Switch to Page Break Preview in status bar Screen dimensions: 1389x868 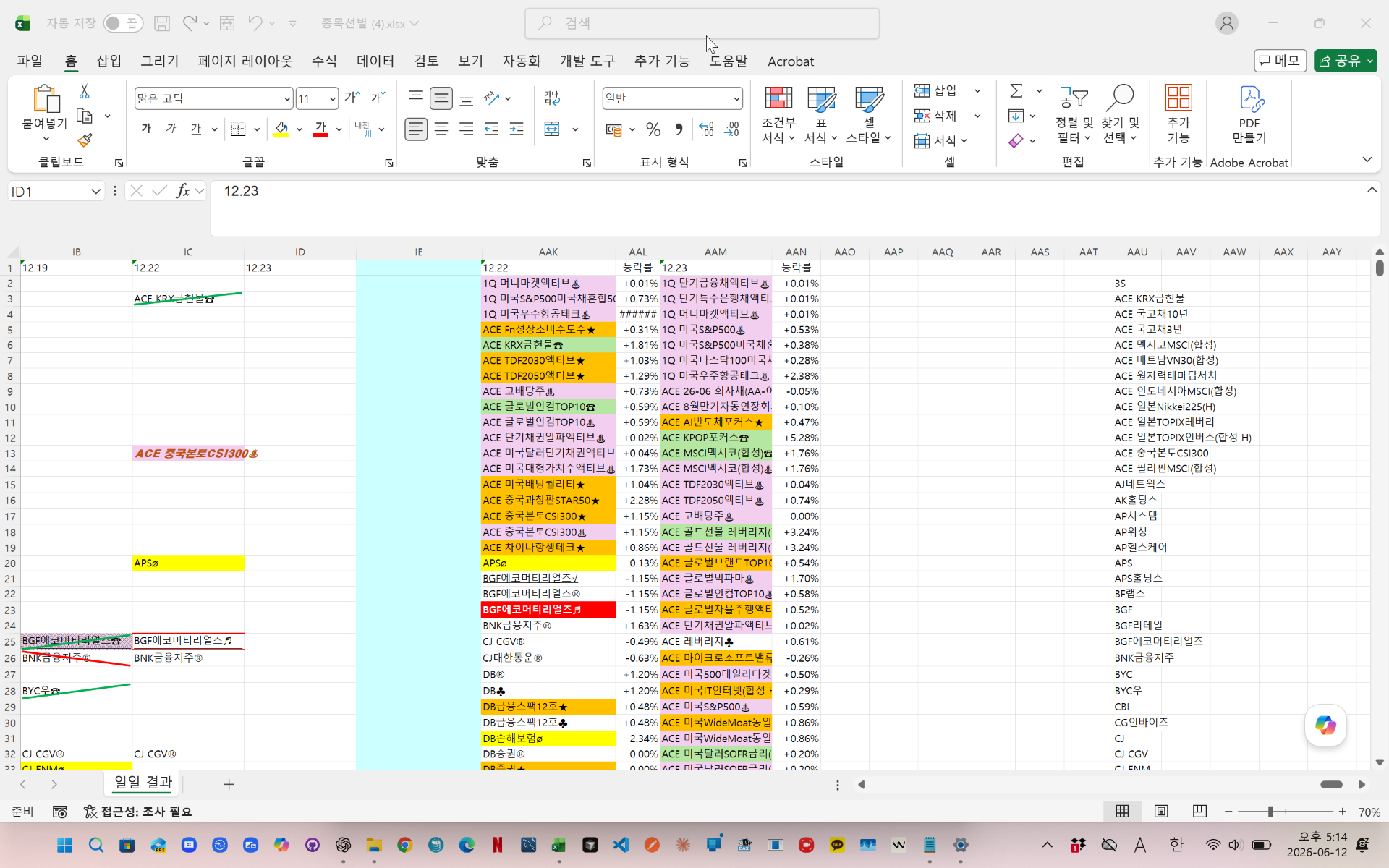(1199, 812)
